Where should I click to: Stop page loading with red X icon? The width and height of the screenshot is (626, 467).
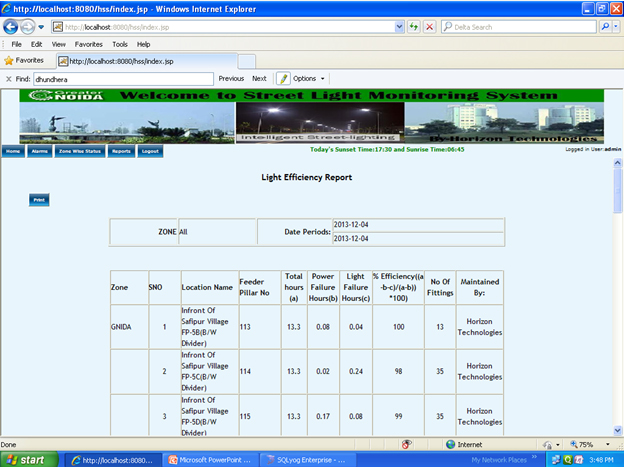[429, 27]
